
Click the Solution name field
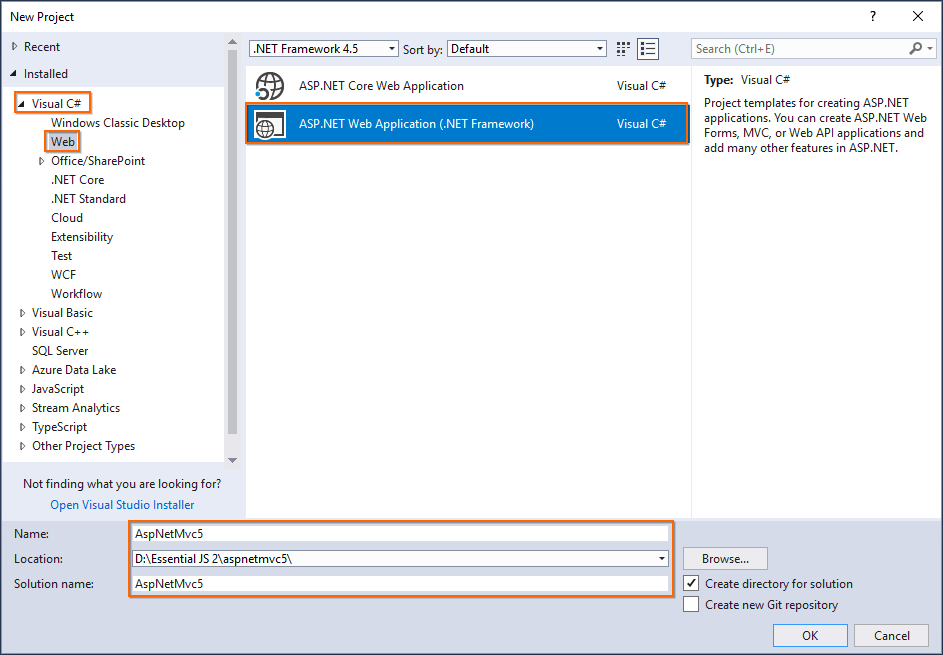pos(401,583)
